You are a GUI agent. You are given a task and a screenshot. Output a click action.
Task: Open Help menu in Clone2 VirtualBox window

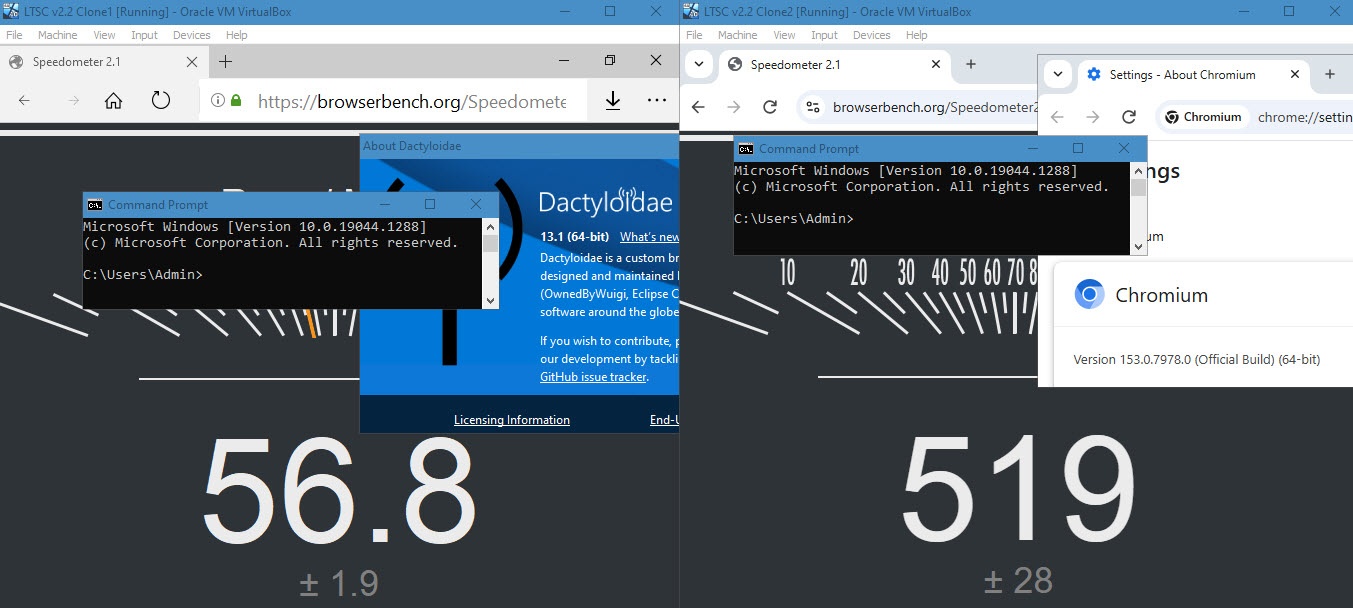pos(916,35)
